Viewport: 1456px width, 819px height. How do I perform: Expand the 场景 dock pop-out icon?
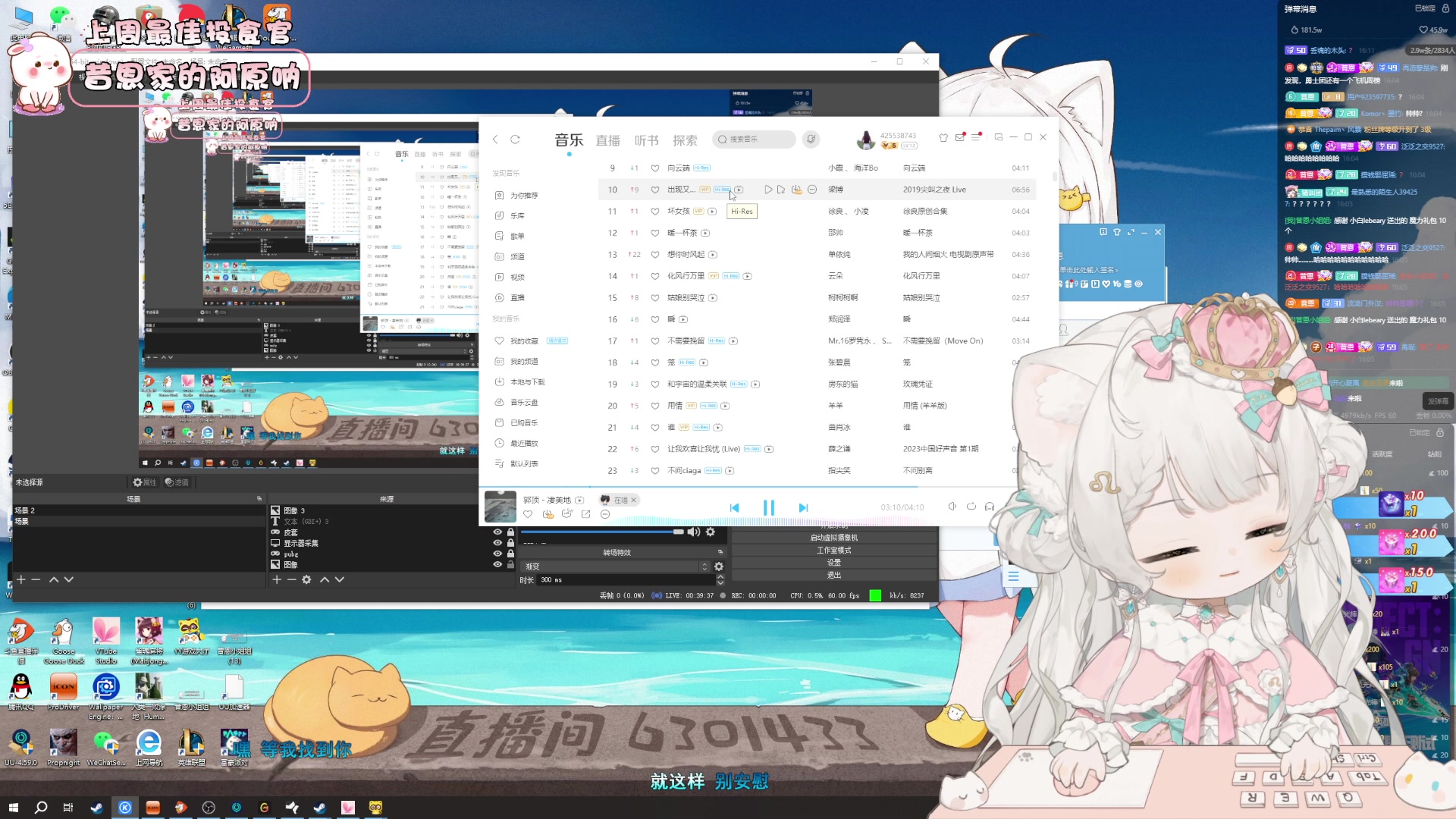click(259, 499)
